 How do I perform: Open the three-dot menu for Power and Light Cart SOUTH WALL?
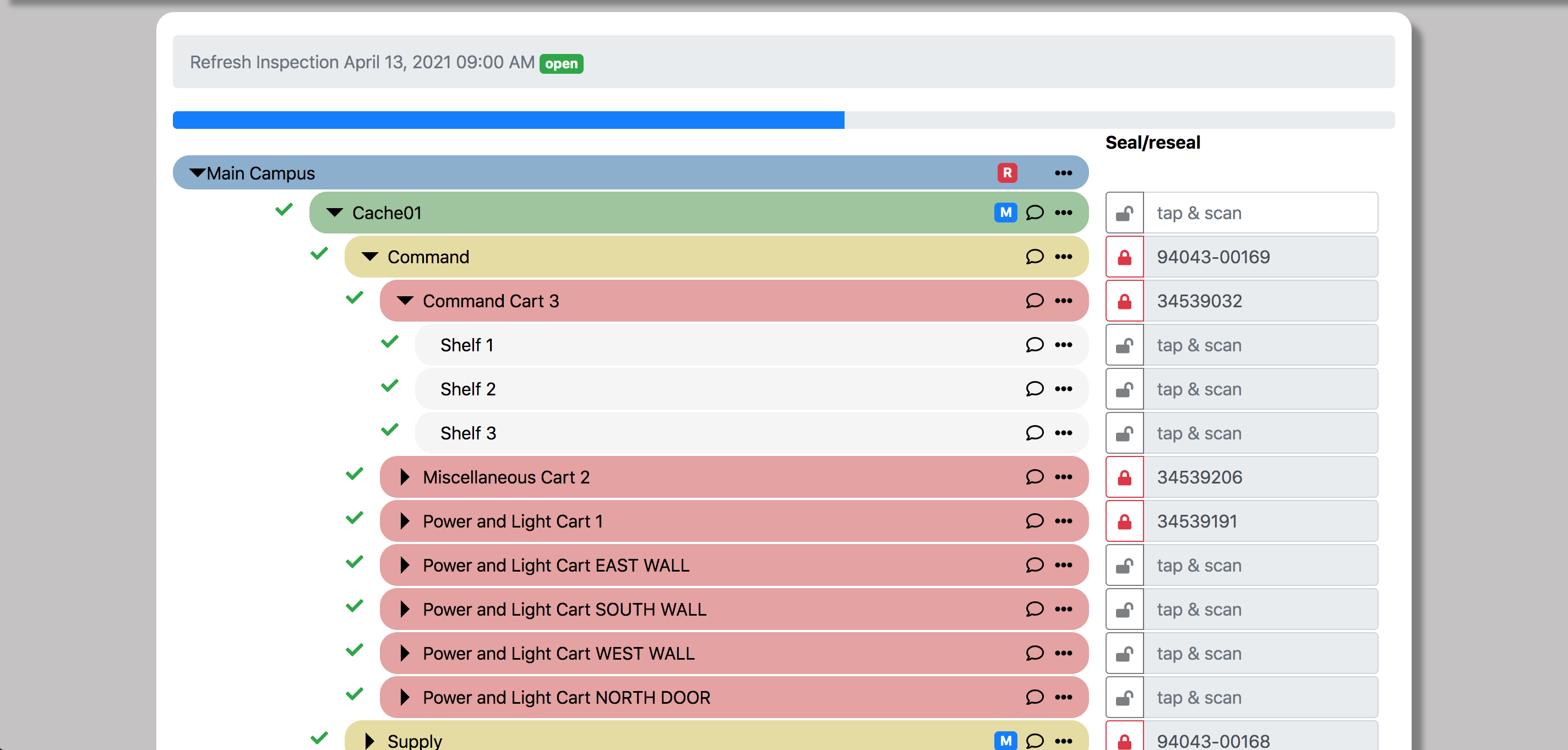pyautogui.click(x=1063, y=609)
